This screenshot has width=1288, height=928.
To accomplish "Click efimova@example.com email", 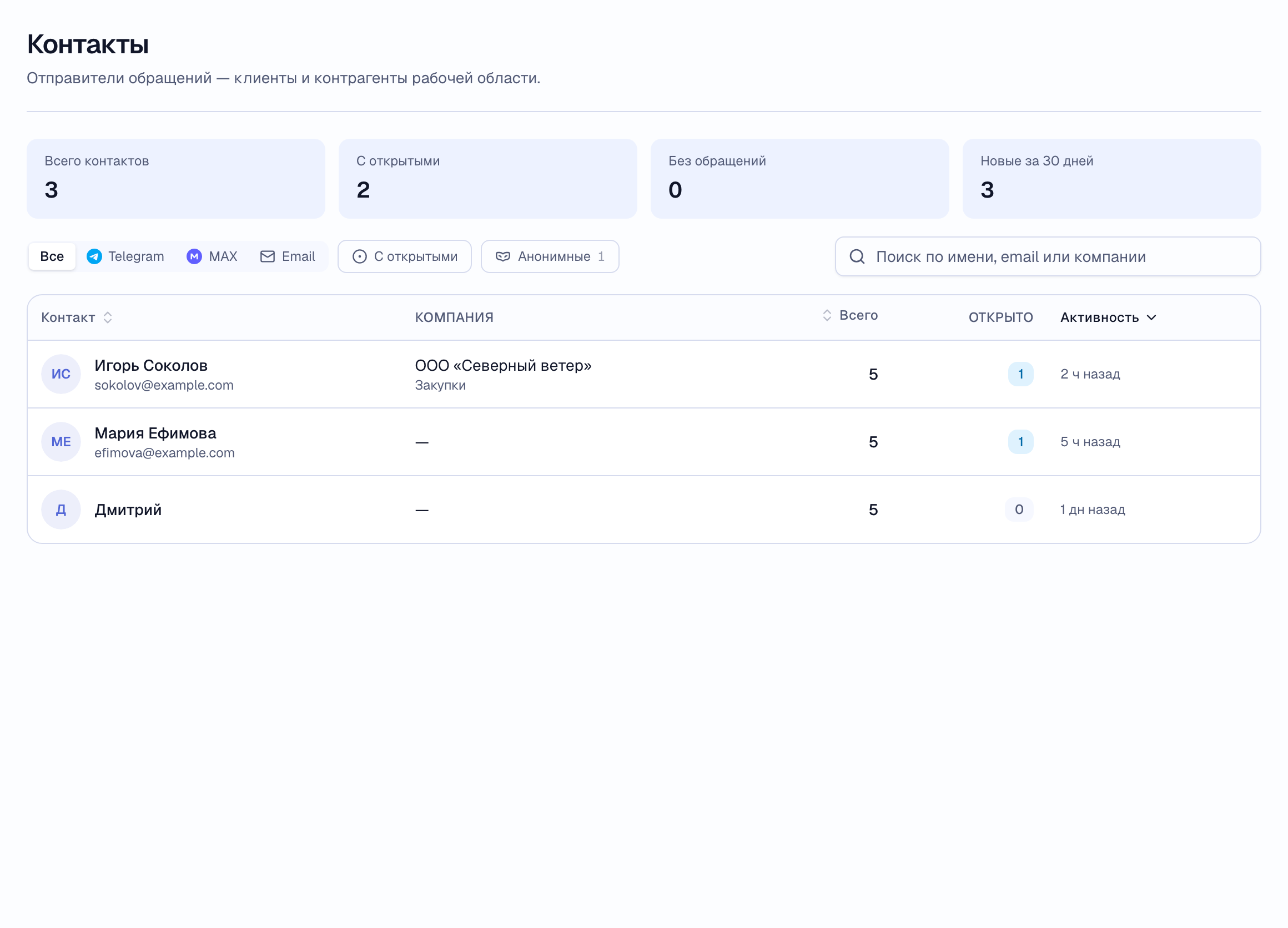I will click(x=164, y=453).
